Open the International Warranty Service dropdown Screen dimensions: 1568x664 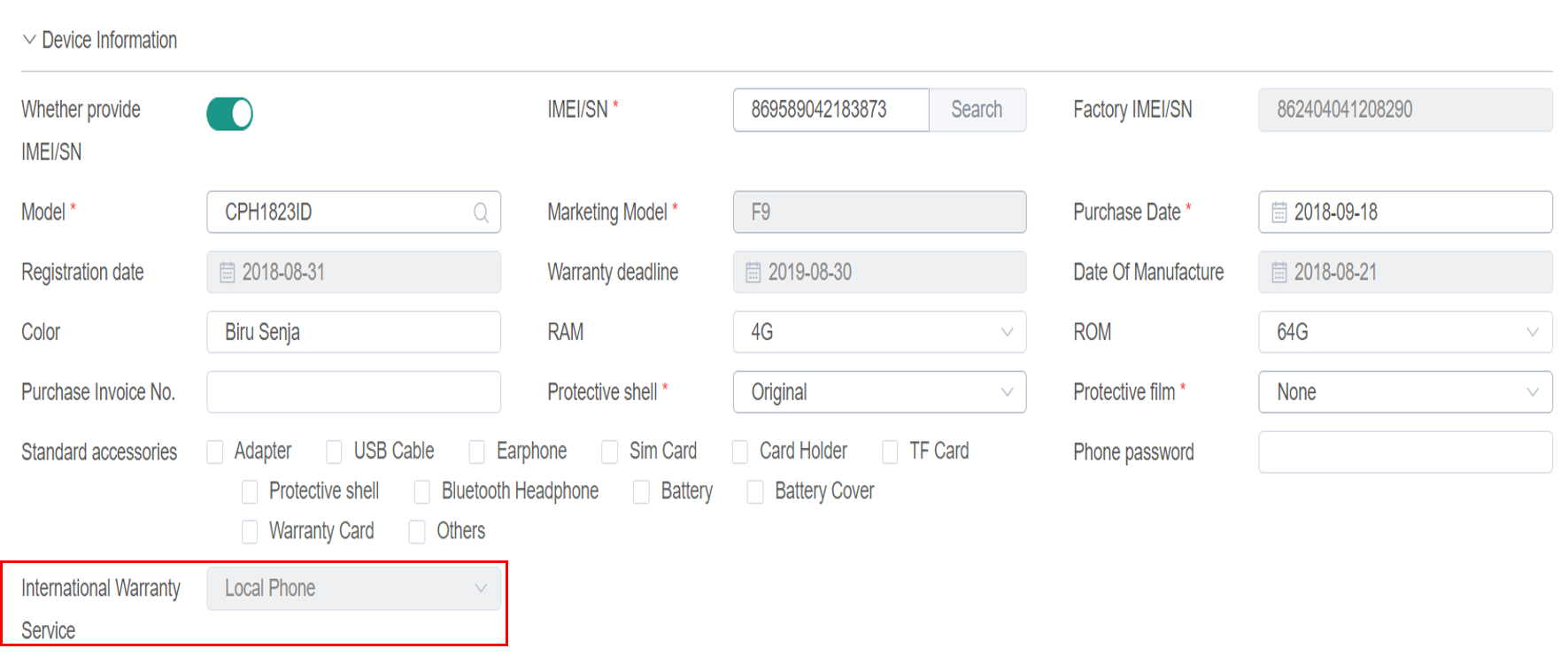coord(353,589)
